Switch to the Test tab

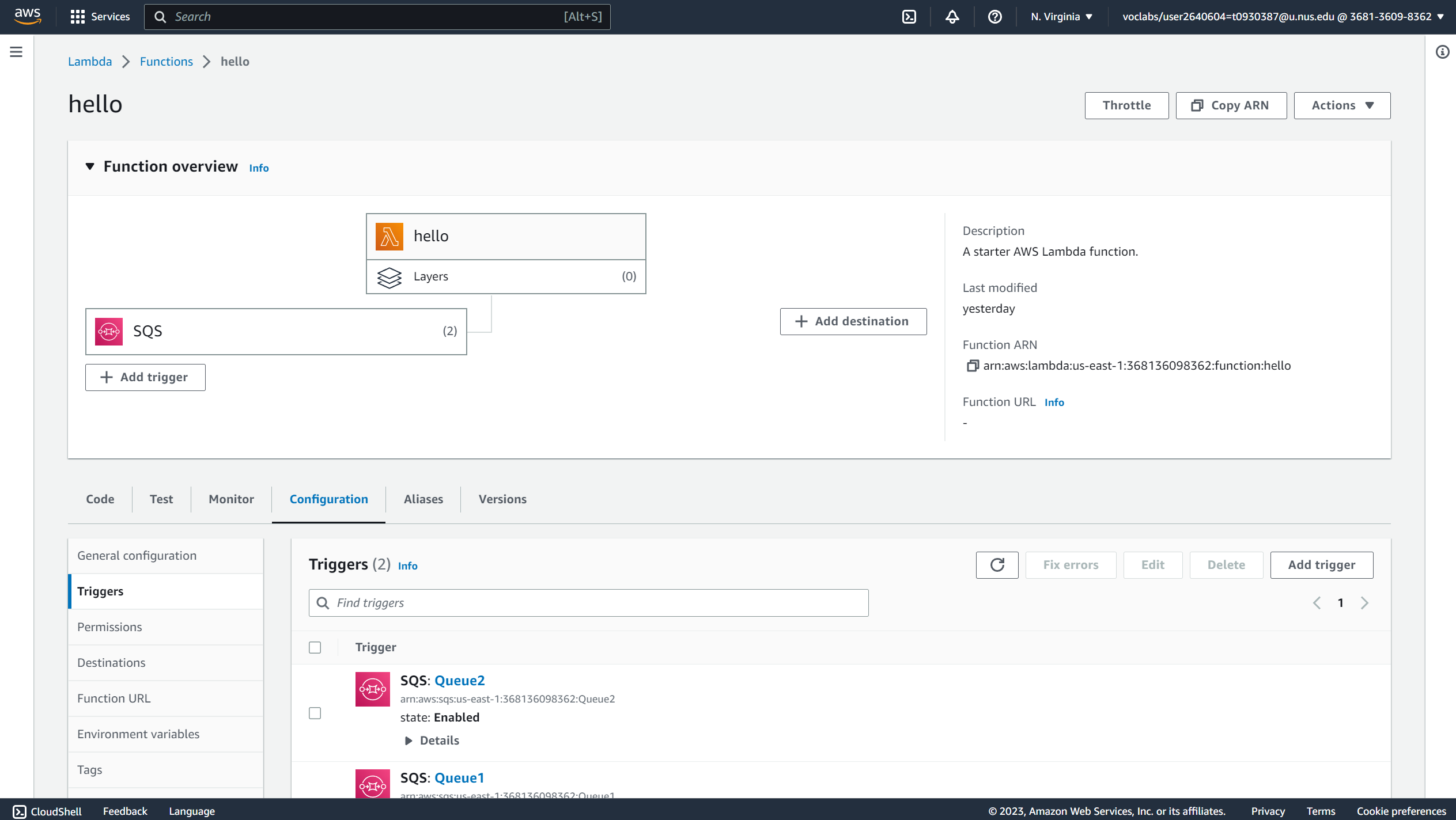(161, 499)
